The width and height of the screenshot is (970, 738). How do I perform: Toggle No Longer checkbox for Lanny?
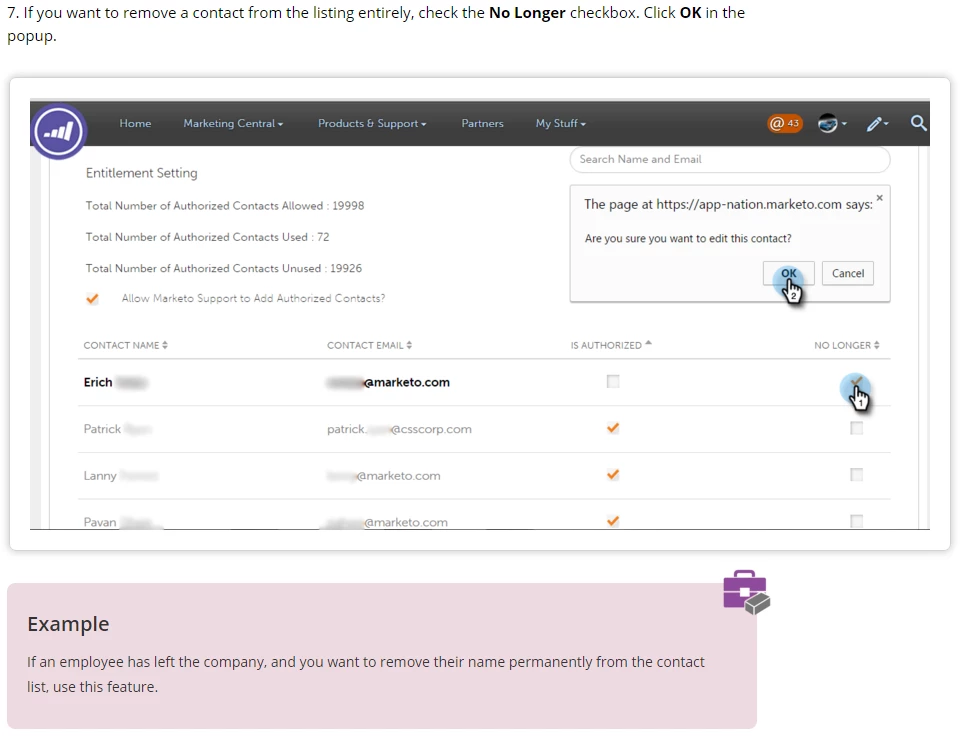tap(856, 474)
